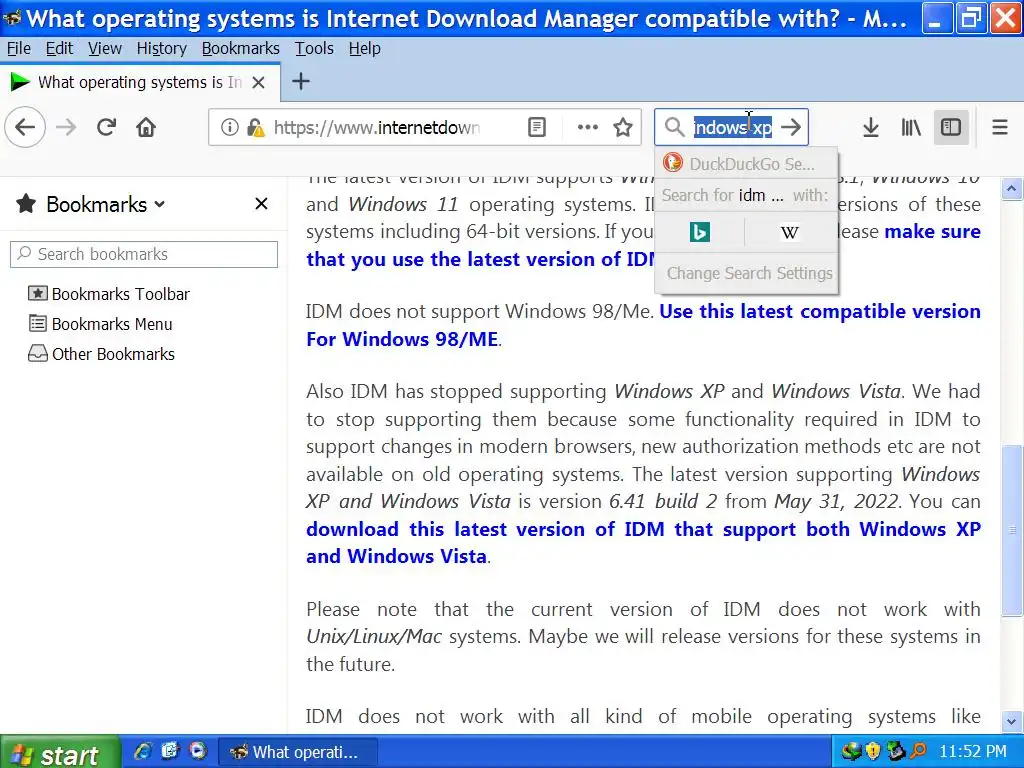Select Bookmarks Toolbar folder
Image resolution: width=1024 pixels, height=768 pixels.
click(108, 294)
